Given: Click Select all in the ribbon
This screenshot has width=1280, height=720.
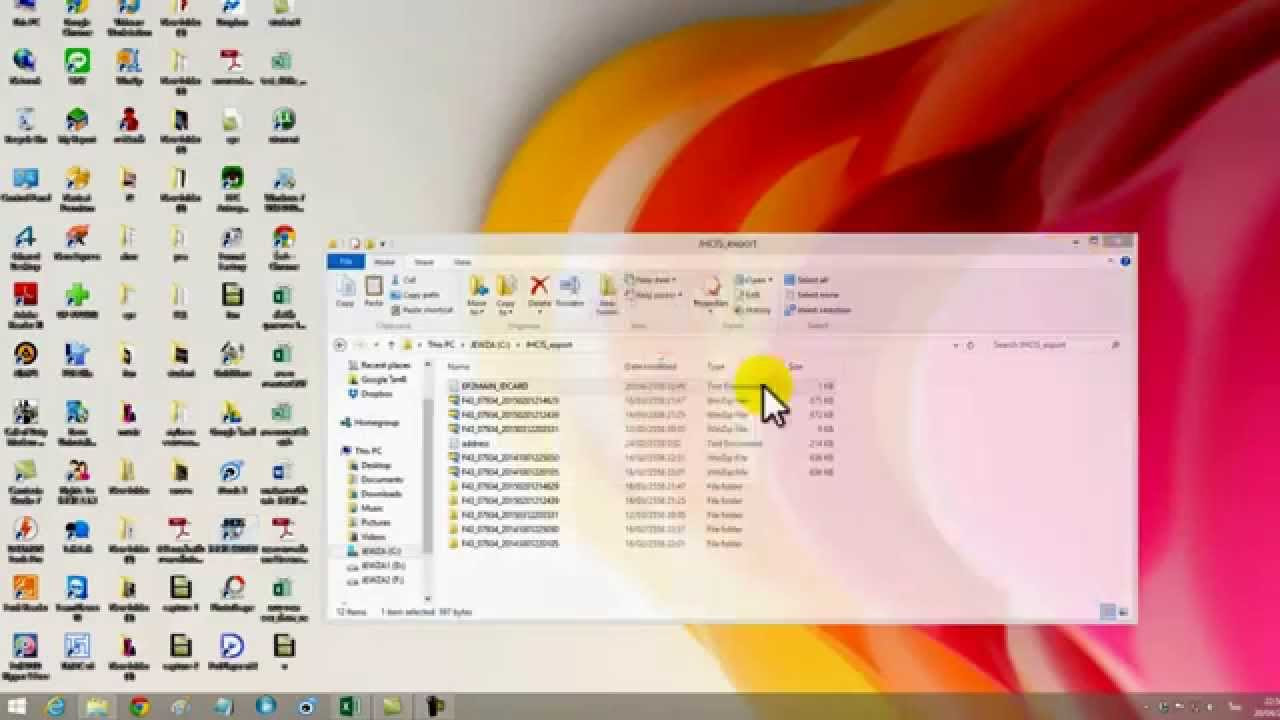Looking at the screenshot, I should click(x=807, y=280).
